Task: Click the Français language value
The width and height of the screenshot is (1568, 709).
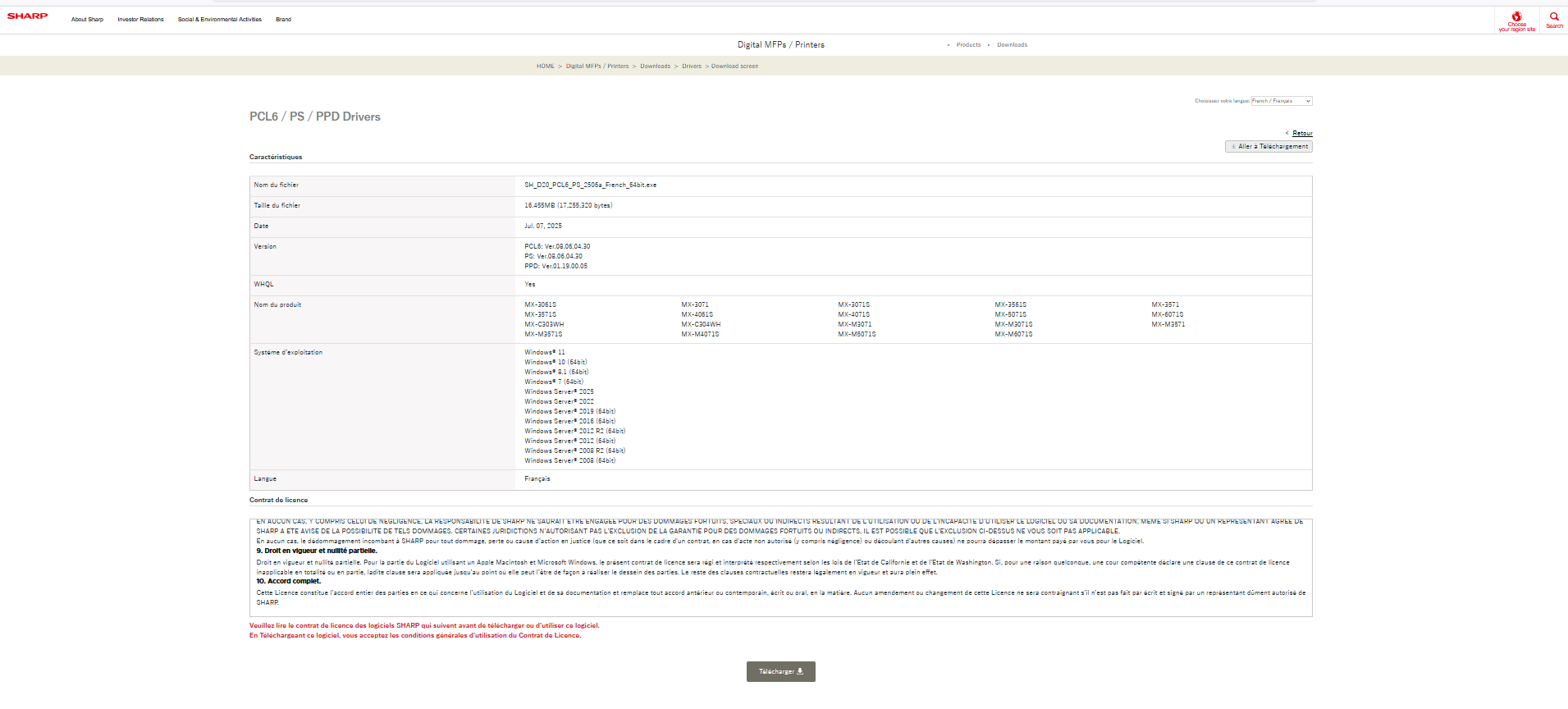Action: [x=537, y=479]
